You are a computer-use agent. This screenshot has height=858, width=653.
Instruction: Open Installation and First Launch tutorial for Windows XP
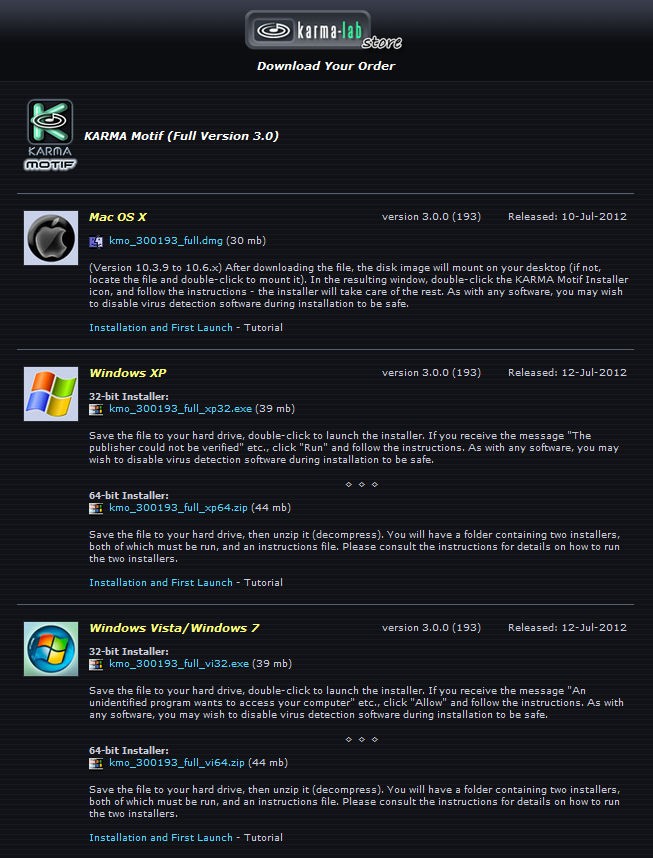161,583
